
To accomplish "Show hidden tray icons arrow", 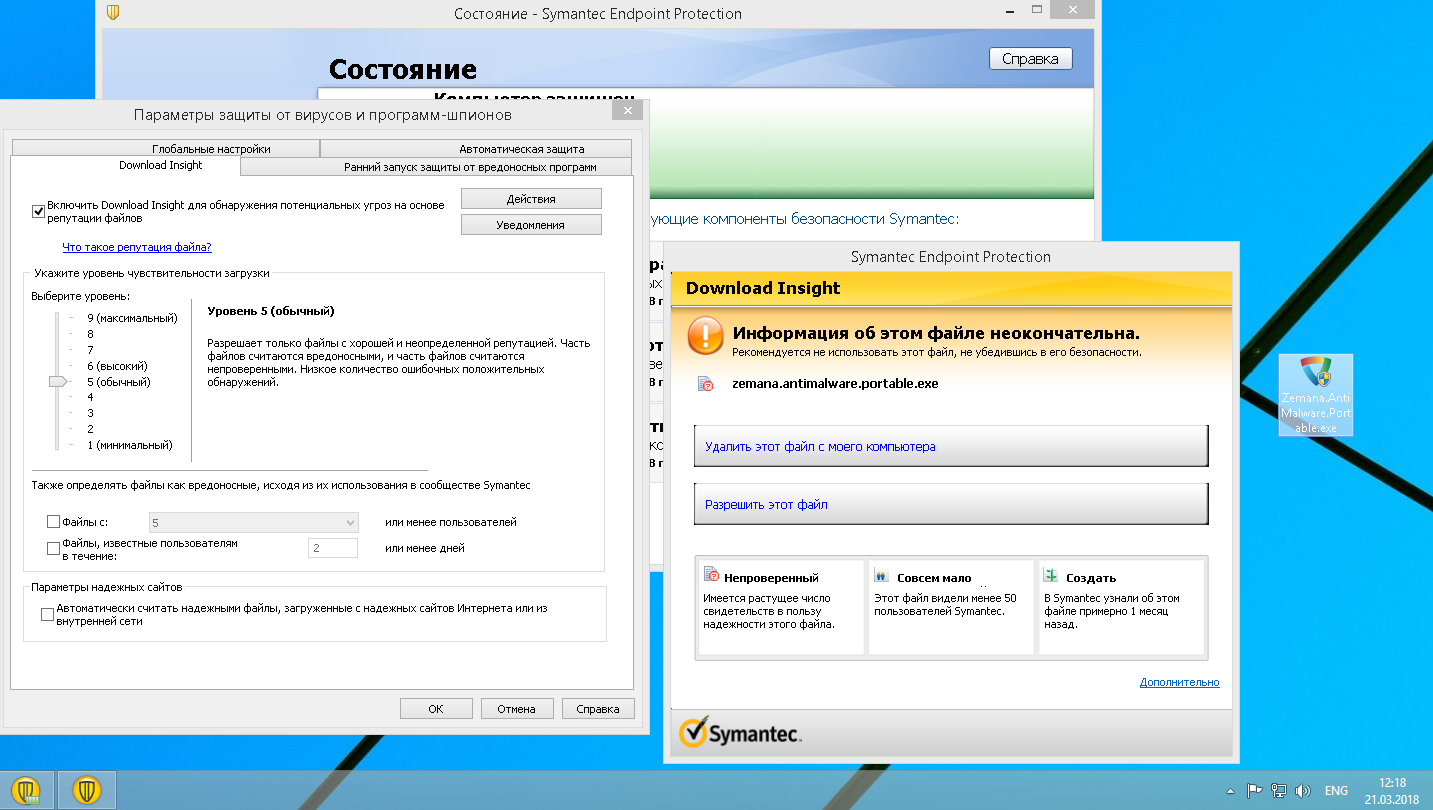I will [x=1232, y=790].
